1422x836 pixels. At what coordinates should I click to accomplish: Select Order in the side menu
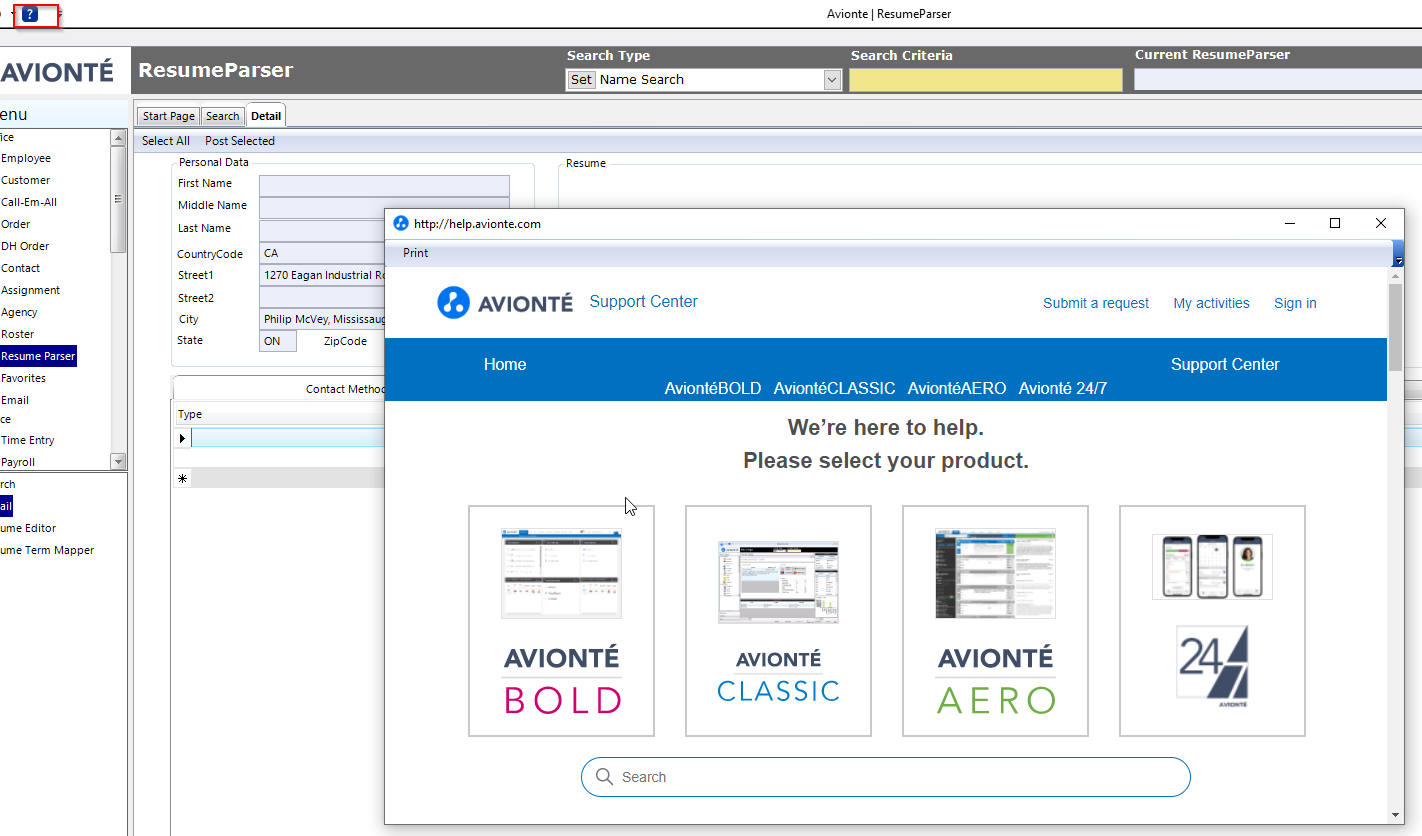click(16, 224)
